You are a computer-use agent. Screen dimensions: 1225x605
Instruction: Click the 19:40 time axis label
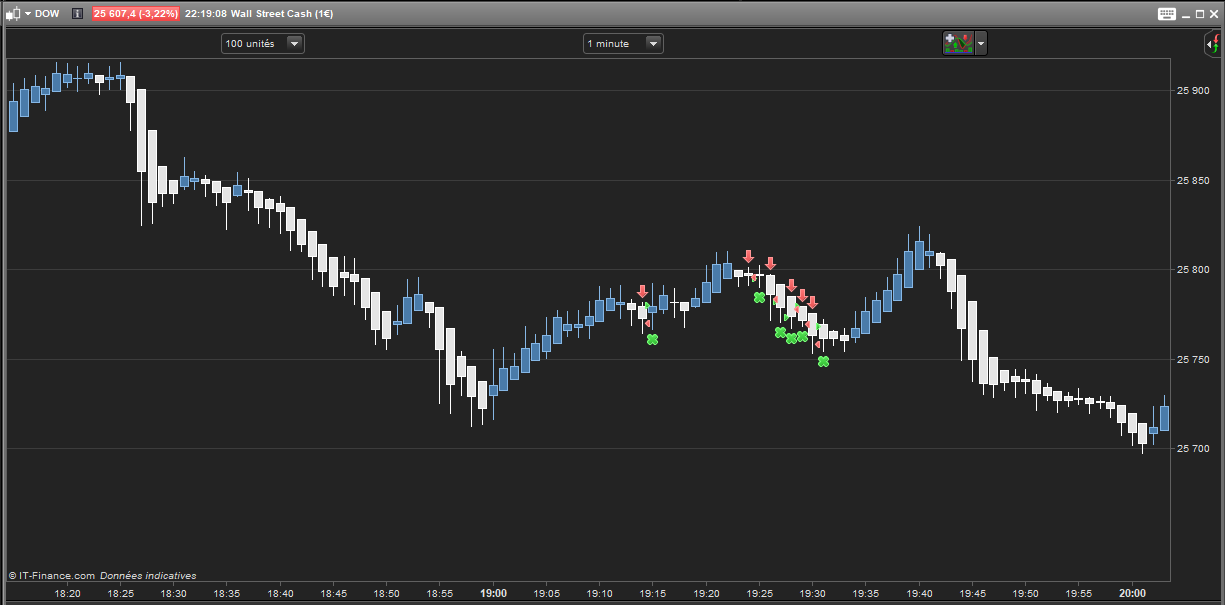[x=919, y=593]
